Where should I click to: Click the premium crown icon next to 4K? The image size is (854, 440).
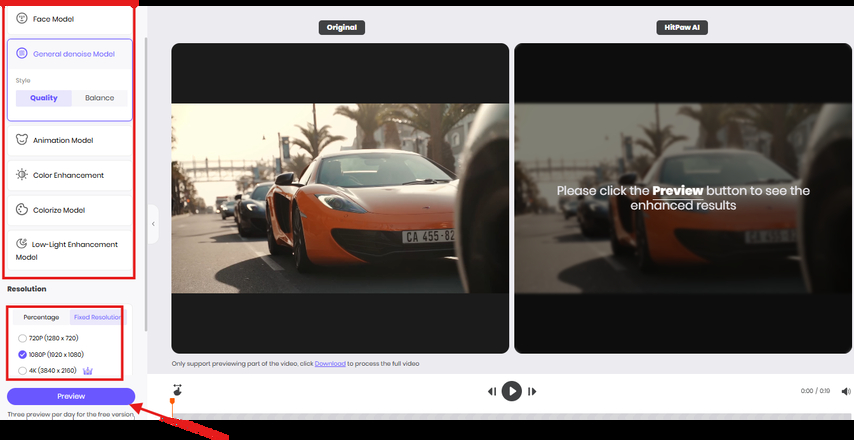pos(88,371)
